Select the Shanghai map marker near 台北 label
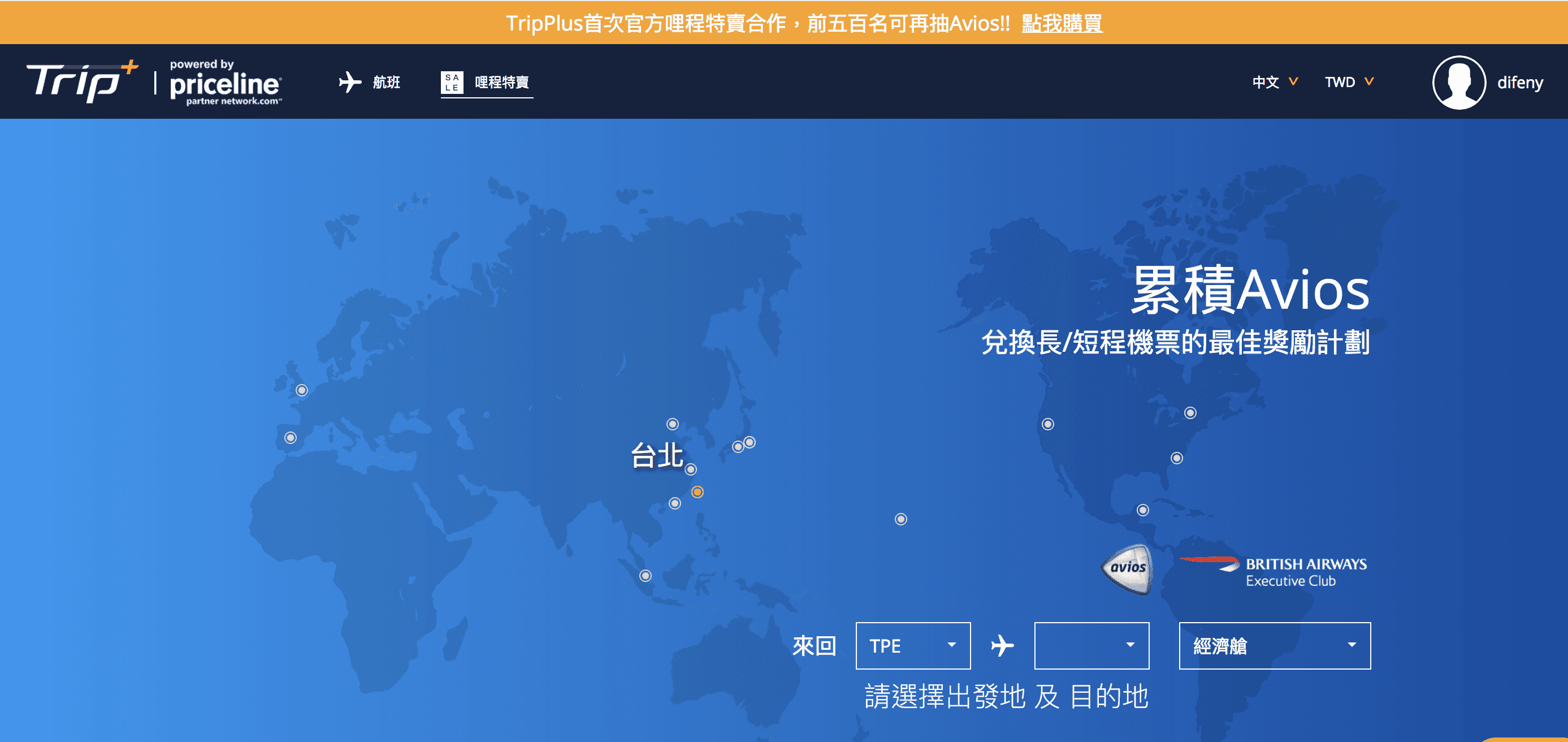This screenshot has height=742, width=1568. [691, 469]
